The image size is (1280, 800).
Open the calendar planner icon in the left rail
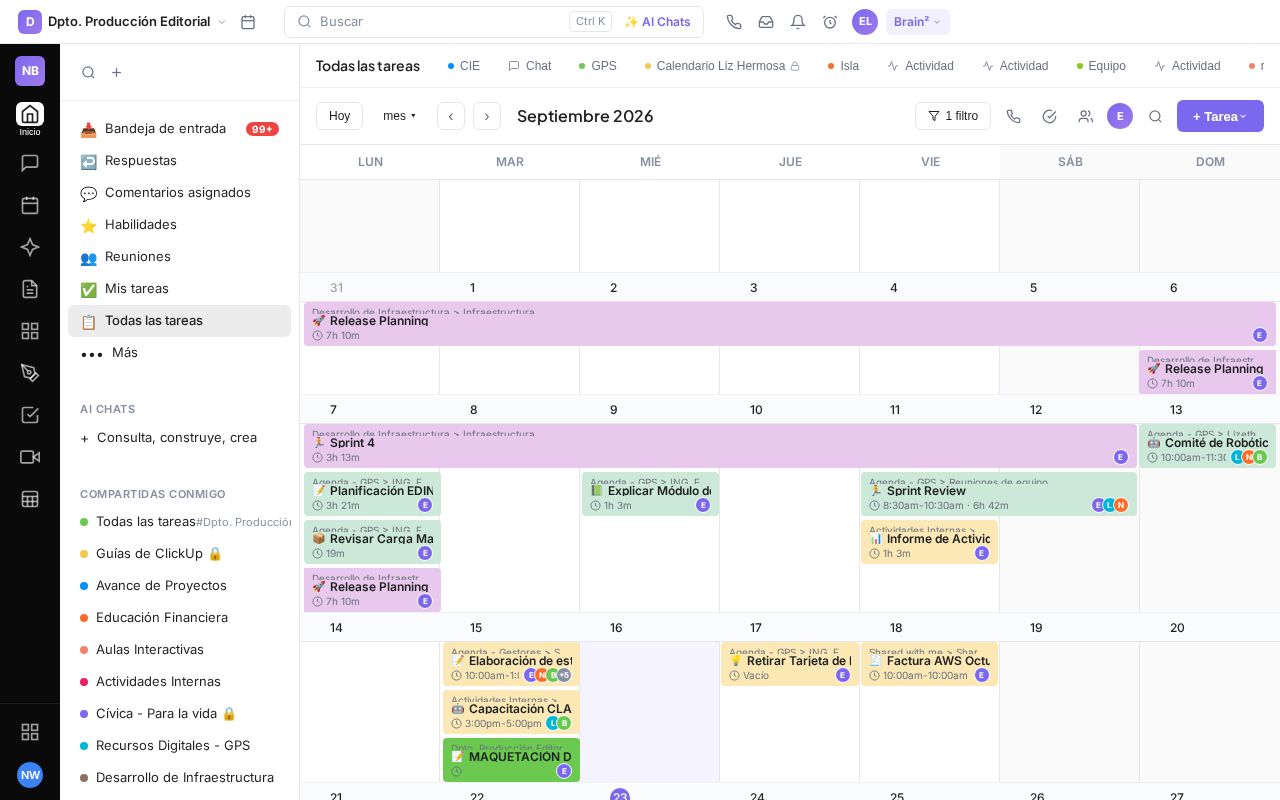[x=30, y=205]
